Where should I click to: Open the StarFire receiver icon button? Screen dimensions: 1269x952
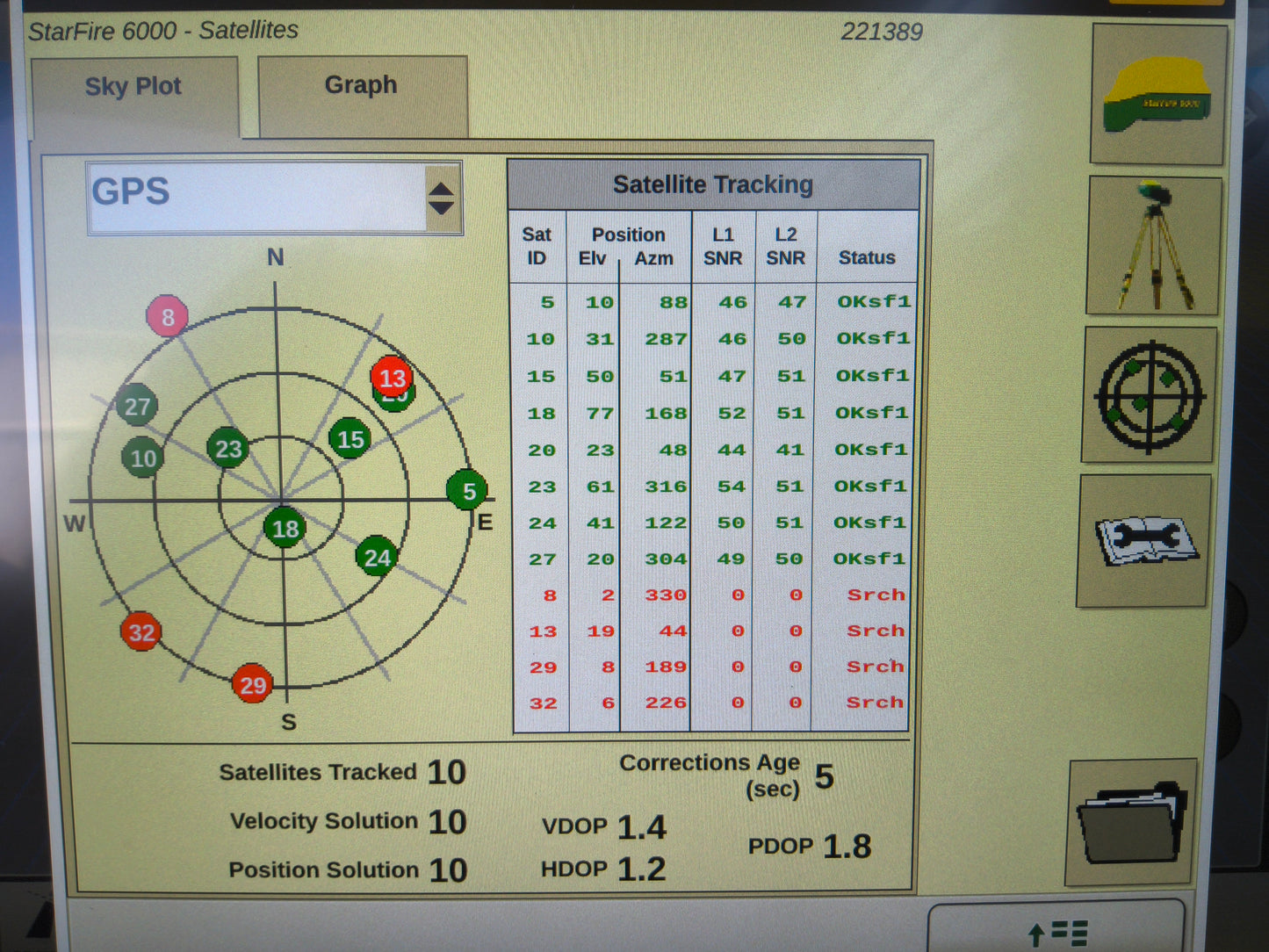1158,94
